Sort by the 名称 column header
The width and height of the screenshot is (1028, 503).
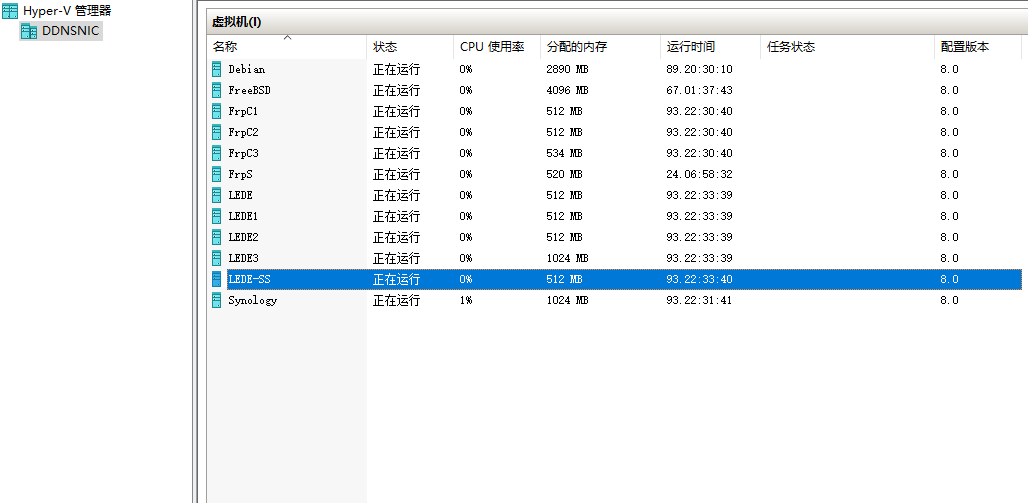point(287,47)
